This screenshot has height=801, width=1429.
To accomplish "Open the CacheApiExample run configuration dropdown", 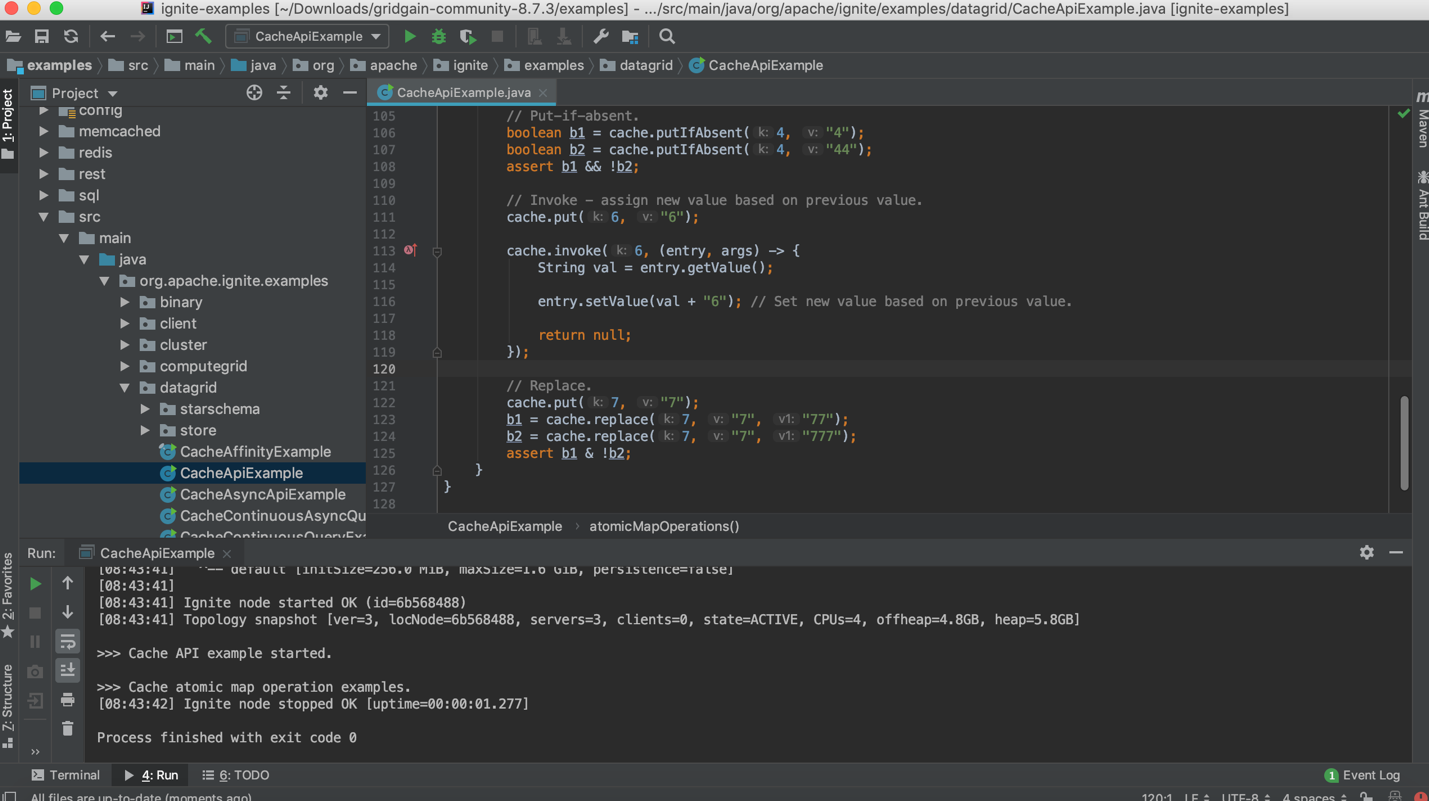I will coord(306,35).
